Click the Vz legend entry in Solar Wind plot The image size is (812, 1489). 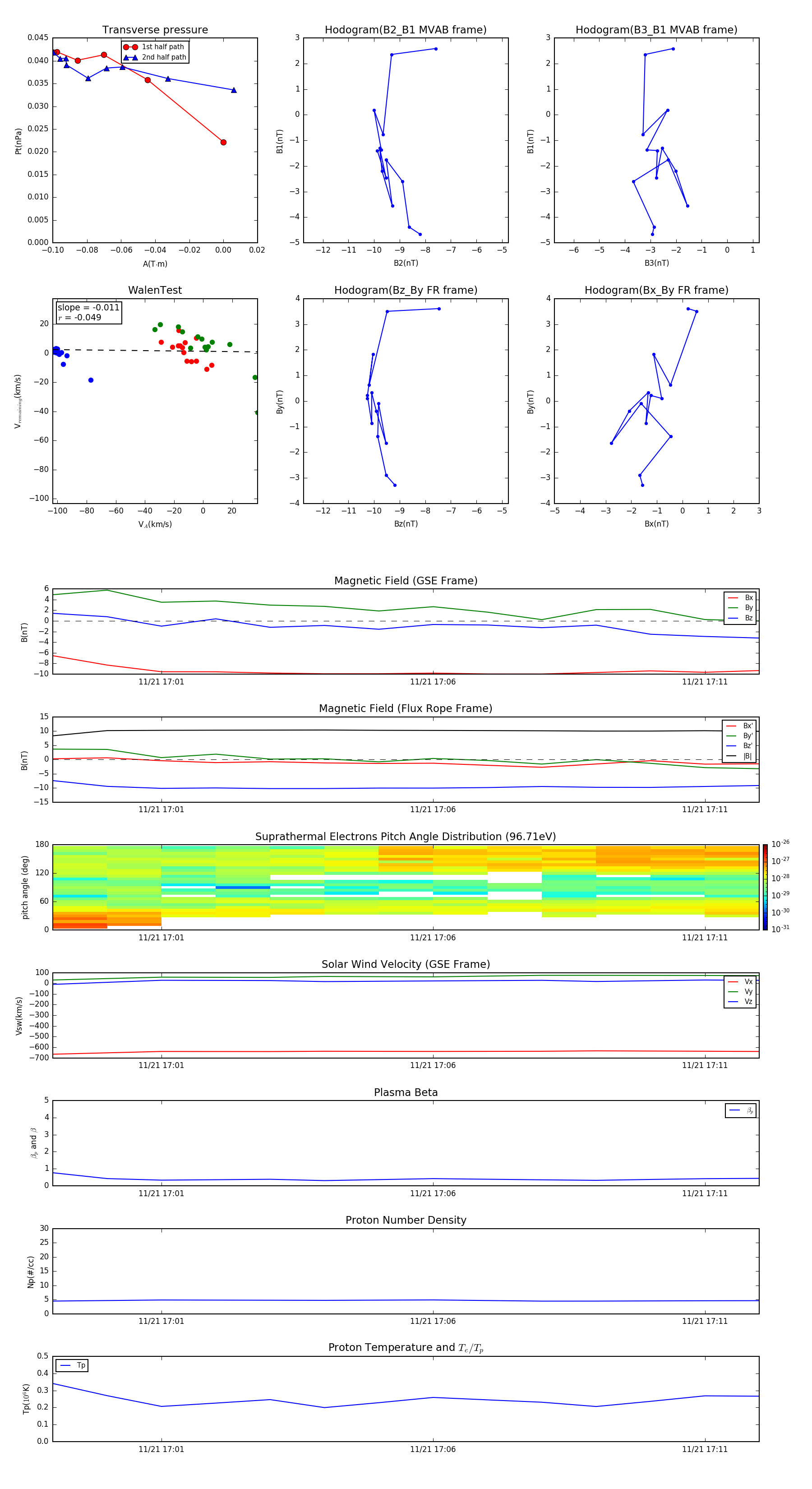[740, 1002]
